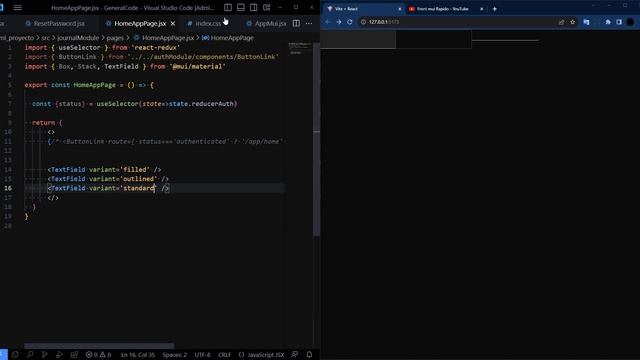Place cursor in 'standard' on line 16
This screenshot has width=640, height=360.
(x=139, y=188)
